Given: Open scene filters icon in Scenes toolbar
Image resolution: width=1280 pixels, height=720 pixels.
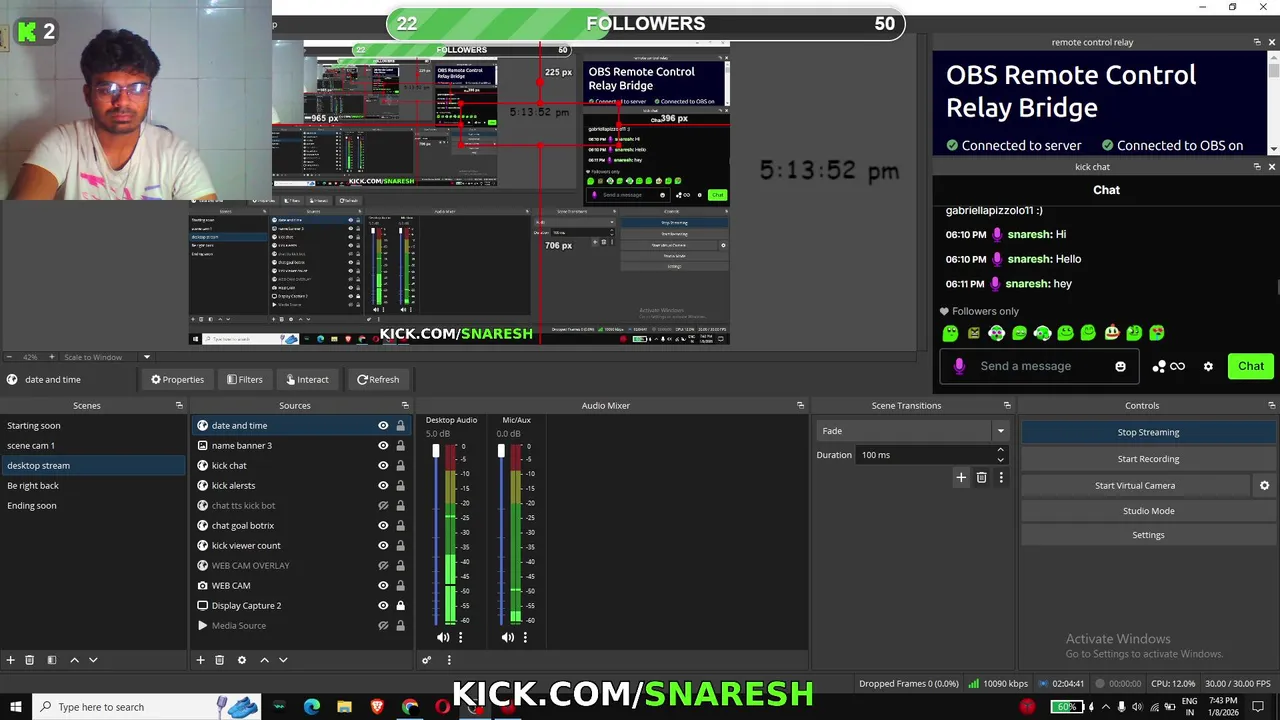Looking at the screenshot, I should (52, 660).
